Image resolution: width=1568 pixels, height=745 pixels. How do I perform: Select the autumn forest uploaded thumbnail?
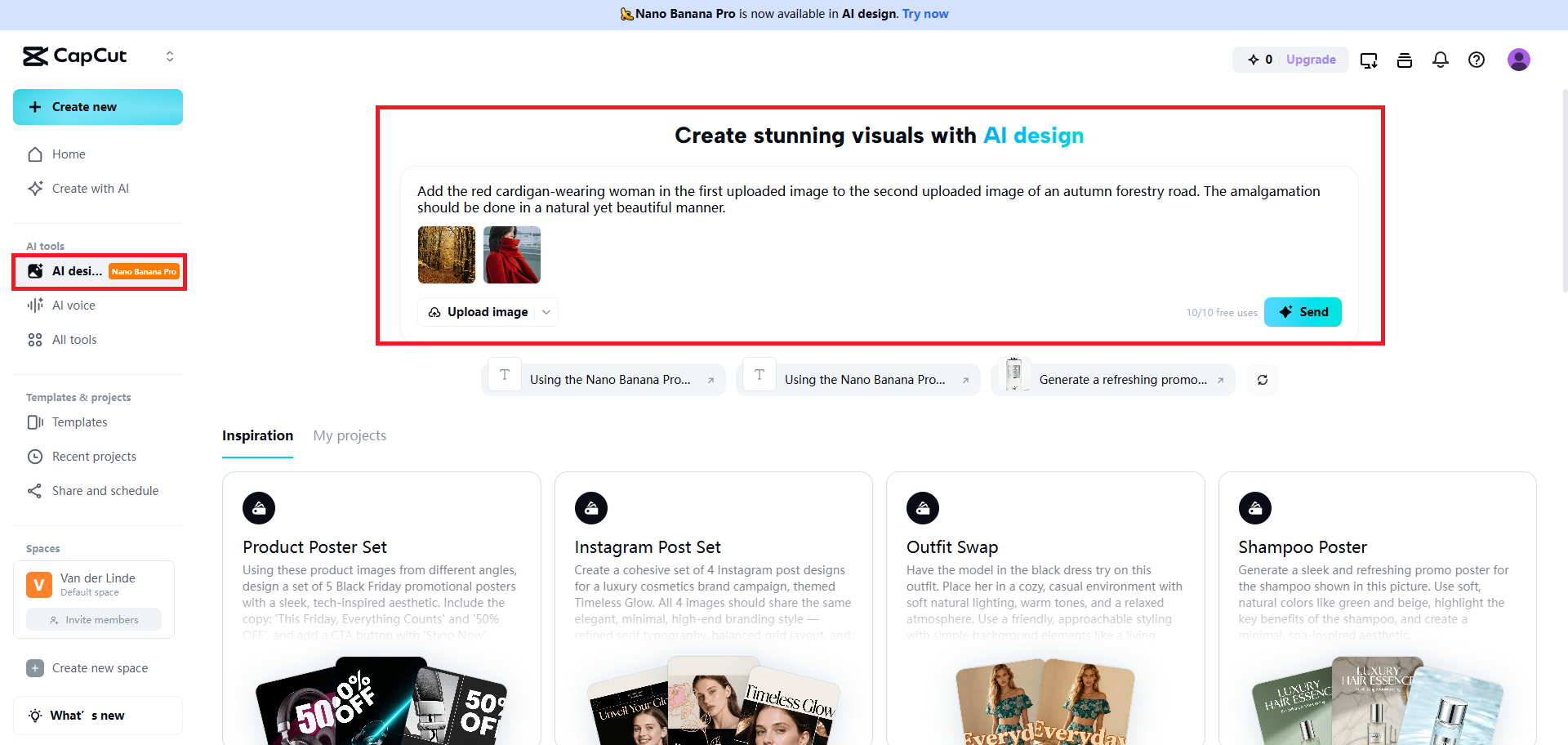tap(447, 255)
